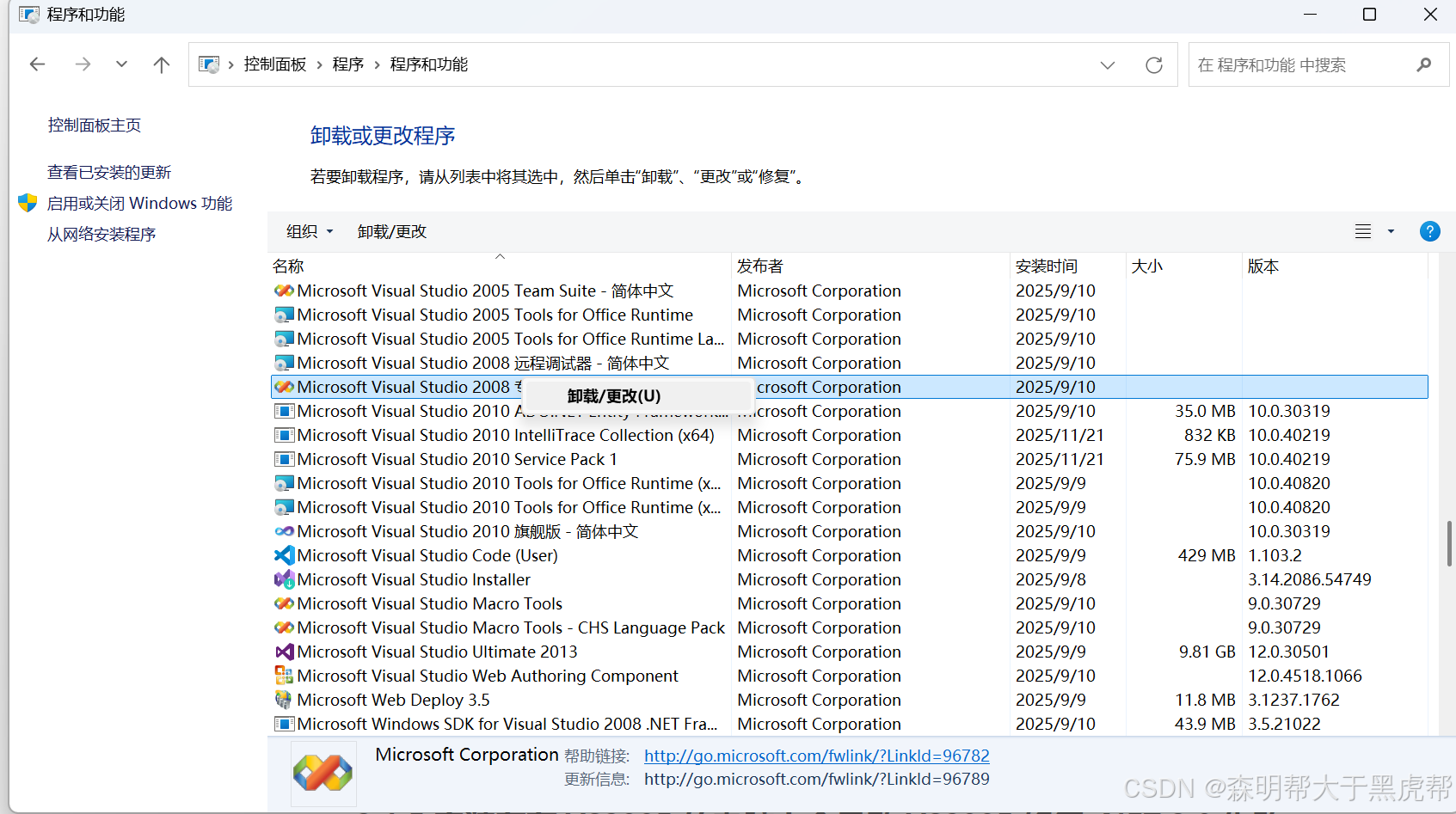
Task: Select Microsoft Visual Studio Code (User) entry
Action: click(x=427, y=555)
